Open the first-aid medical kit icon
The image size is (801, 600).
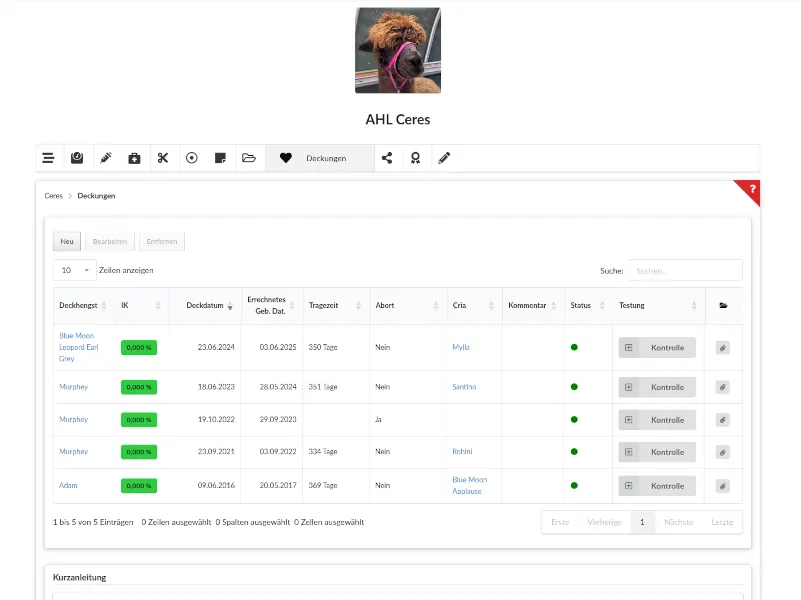[134, 158]
